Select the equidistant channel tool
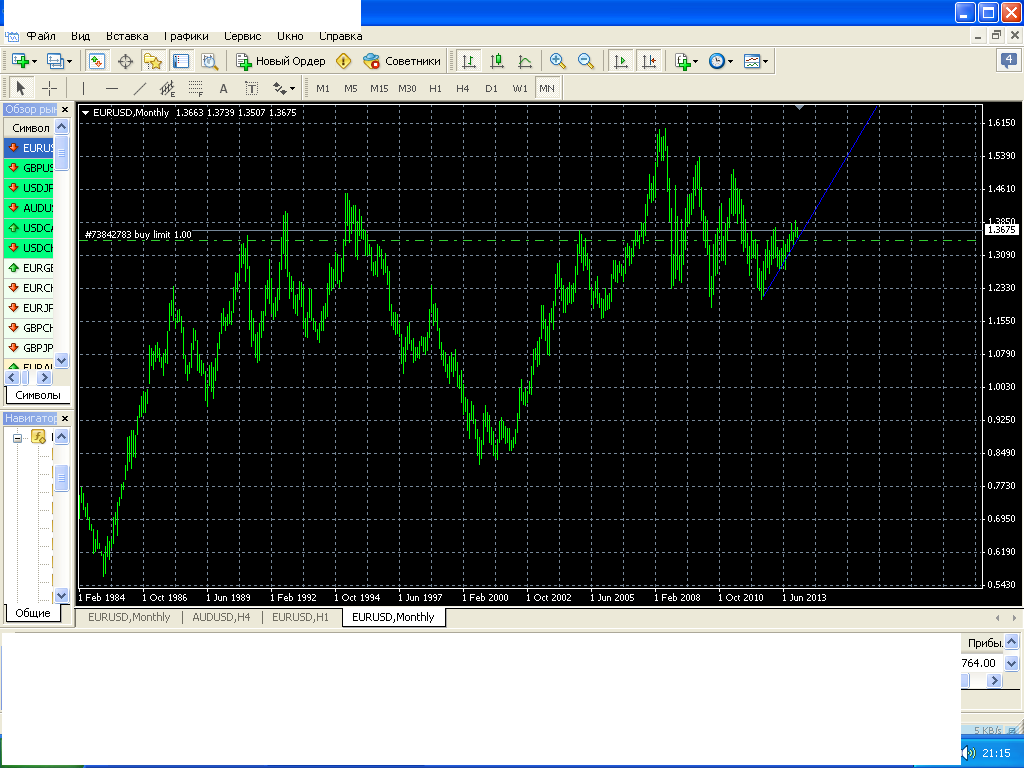This screenshot has height=768, width=1024. (167, 88)
